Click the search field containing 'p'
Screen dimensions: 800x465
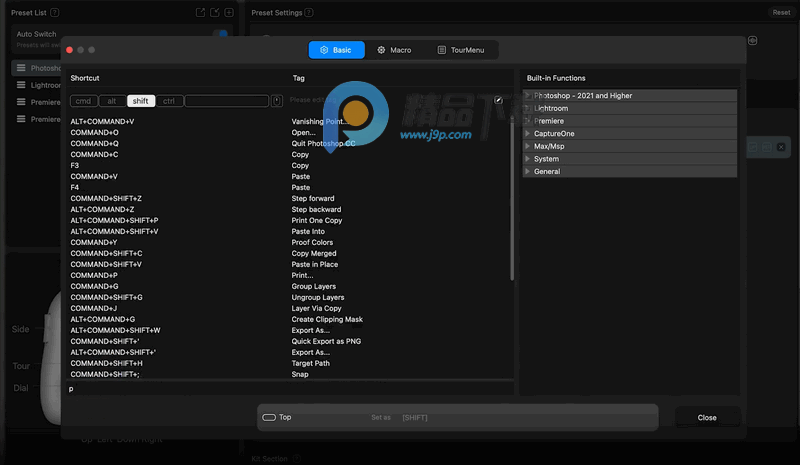290,388
